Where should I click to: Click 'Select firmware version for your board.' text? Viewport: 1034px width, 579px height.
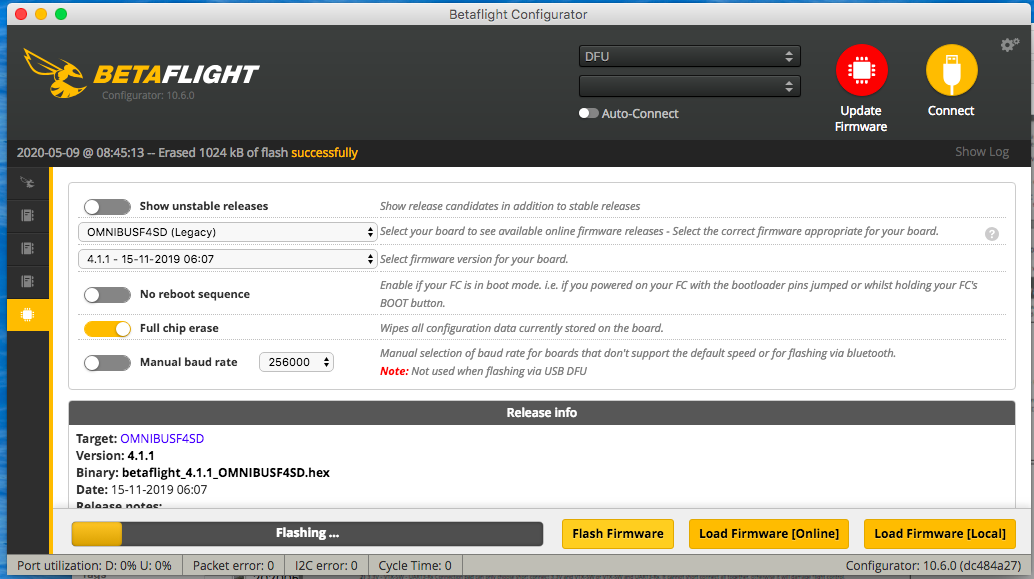click(x=474, y=259)
